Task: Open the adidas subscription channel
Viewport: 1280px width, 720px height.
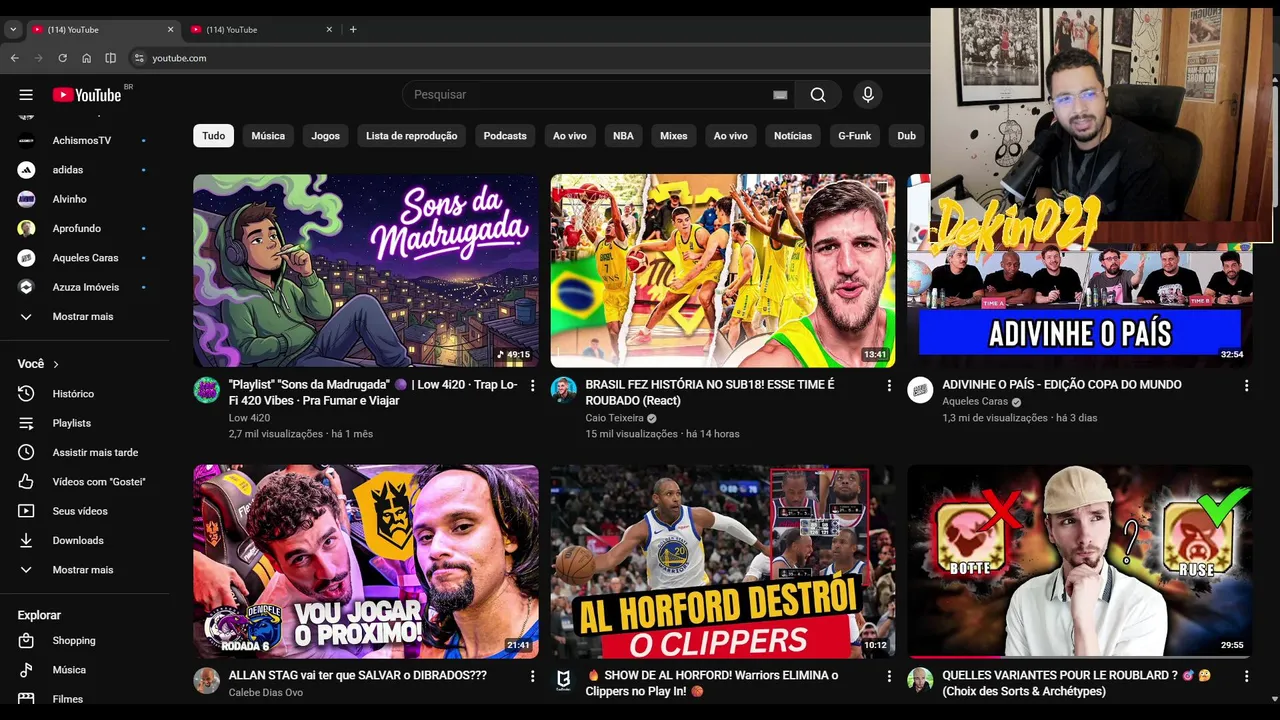Action: (x=68, y=170)
